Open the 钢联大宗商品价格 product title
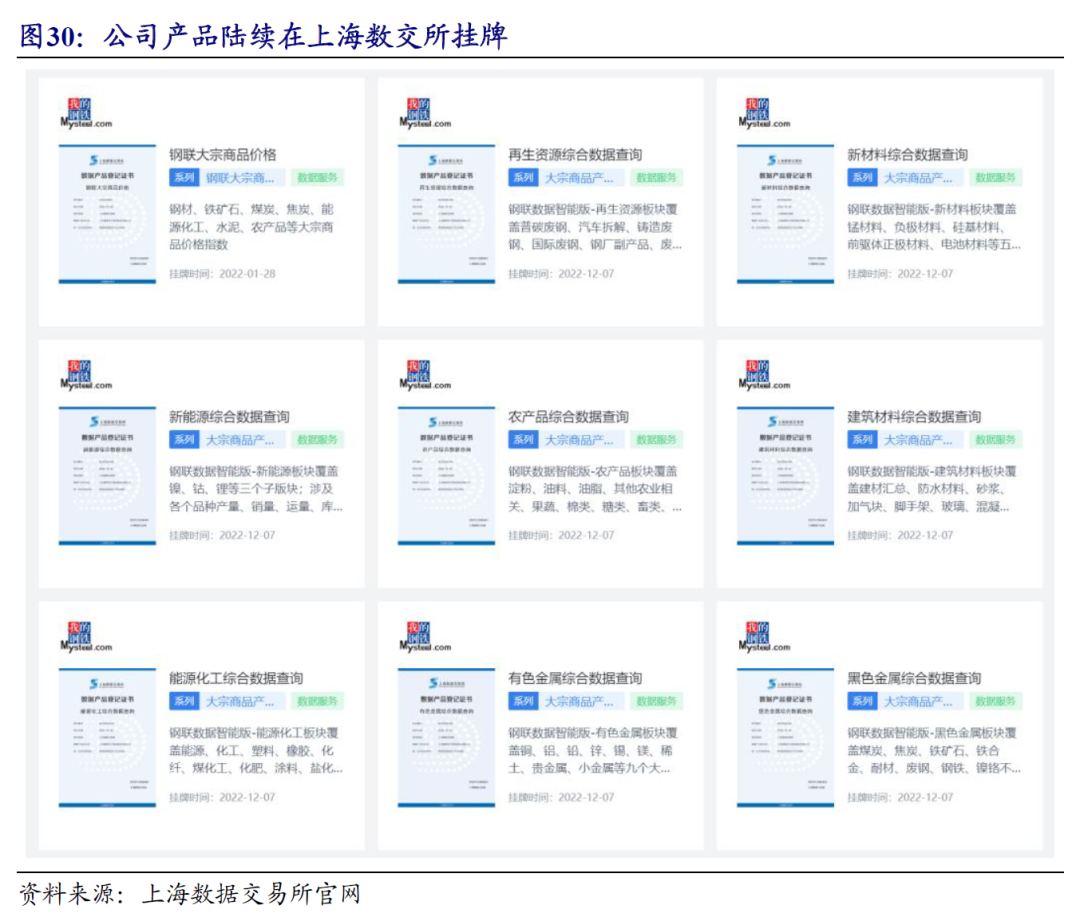The width and height of the screenshot is (1080, 921). click(x=222, y=154)
